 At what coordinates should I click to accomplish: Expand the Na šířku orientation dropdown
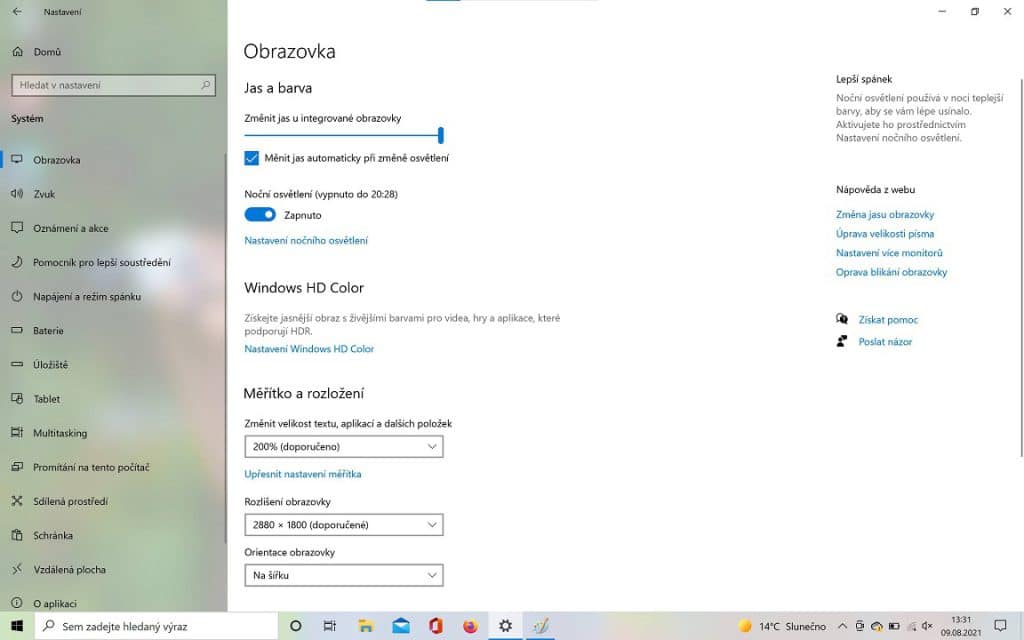pos(344,575)
